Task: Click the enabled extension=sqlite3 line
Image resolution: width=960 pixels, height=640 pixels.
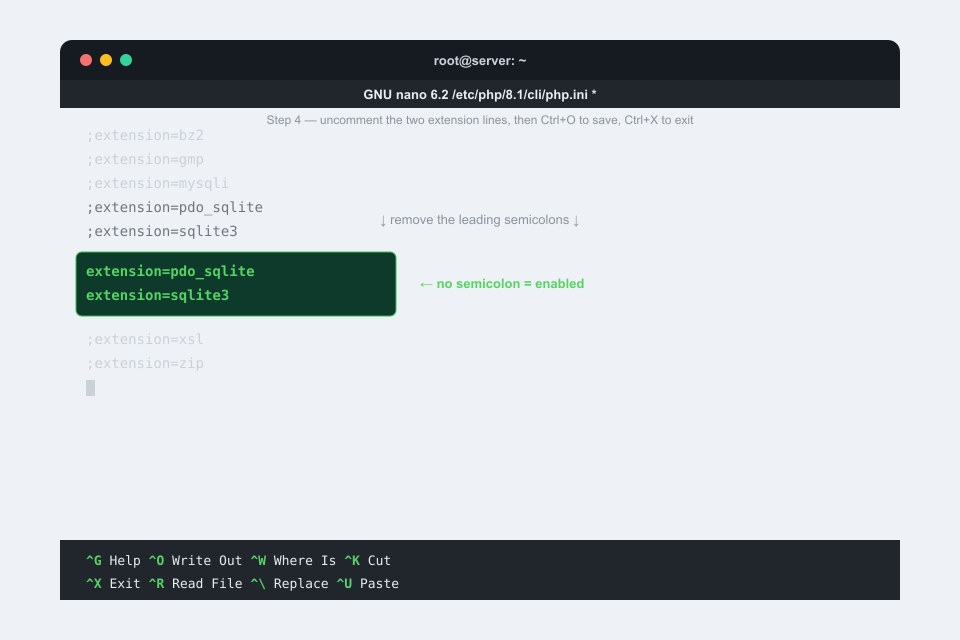Action: tap(157, 295)
